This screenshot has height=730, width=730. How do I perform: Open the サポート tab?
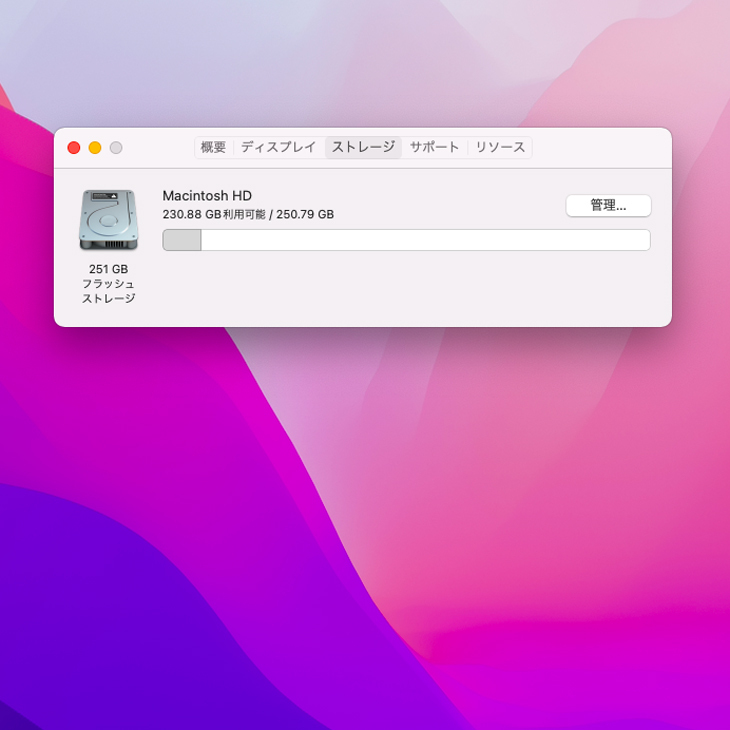pyautogui.click(x=434, y=148)
